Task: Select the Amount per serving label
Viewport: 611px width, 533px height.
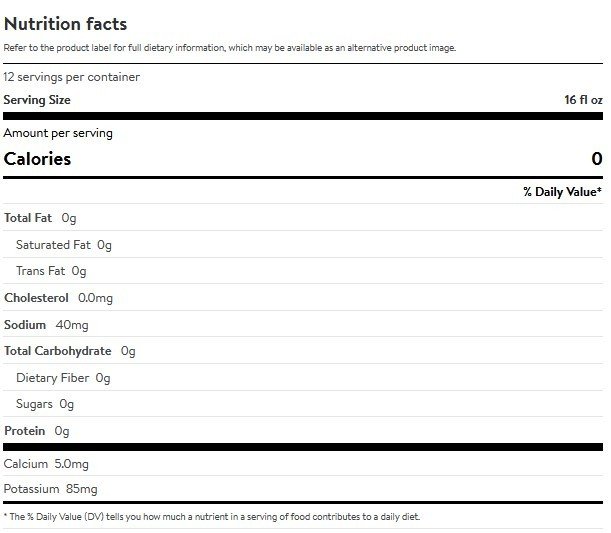Action: pos(58,133)
